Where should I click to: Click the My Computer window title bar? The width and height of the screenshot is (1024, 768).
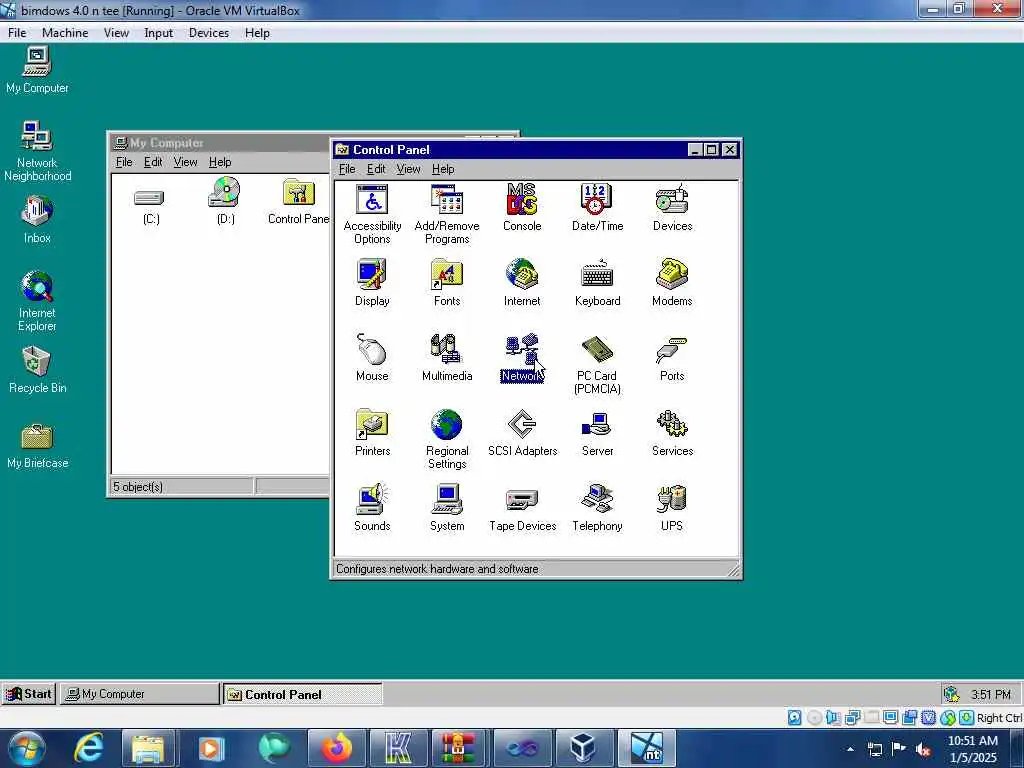click(219, 142)
